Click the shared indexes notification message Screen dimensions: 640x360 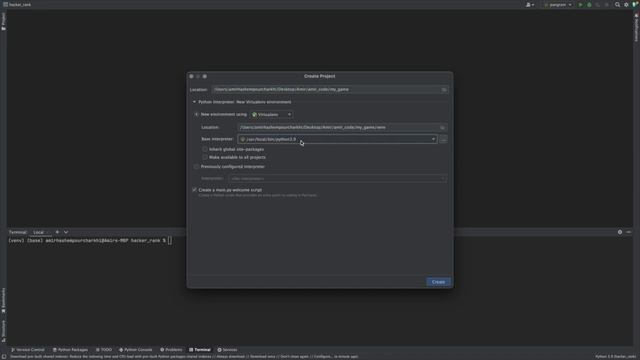coord(184,357)
